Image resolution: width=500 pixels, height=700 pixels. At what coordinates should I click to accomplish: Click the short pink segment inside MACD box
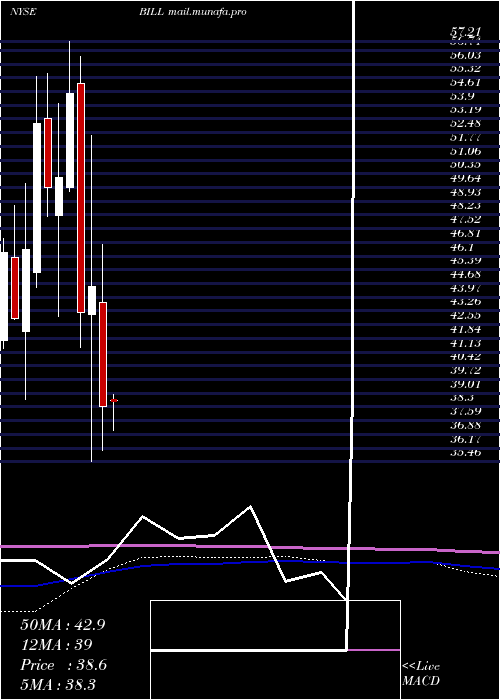(x=373, y=650)
